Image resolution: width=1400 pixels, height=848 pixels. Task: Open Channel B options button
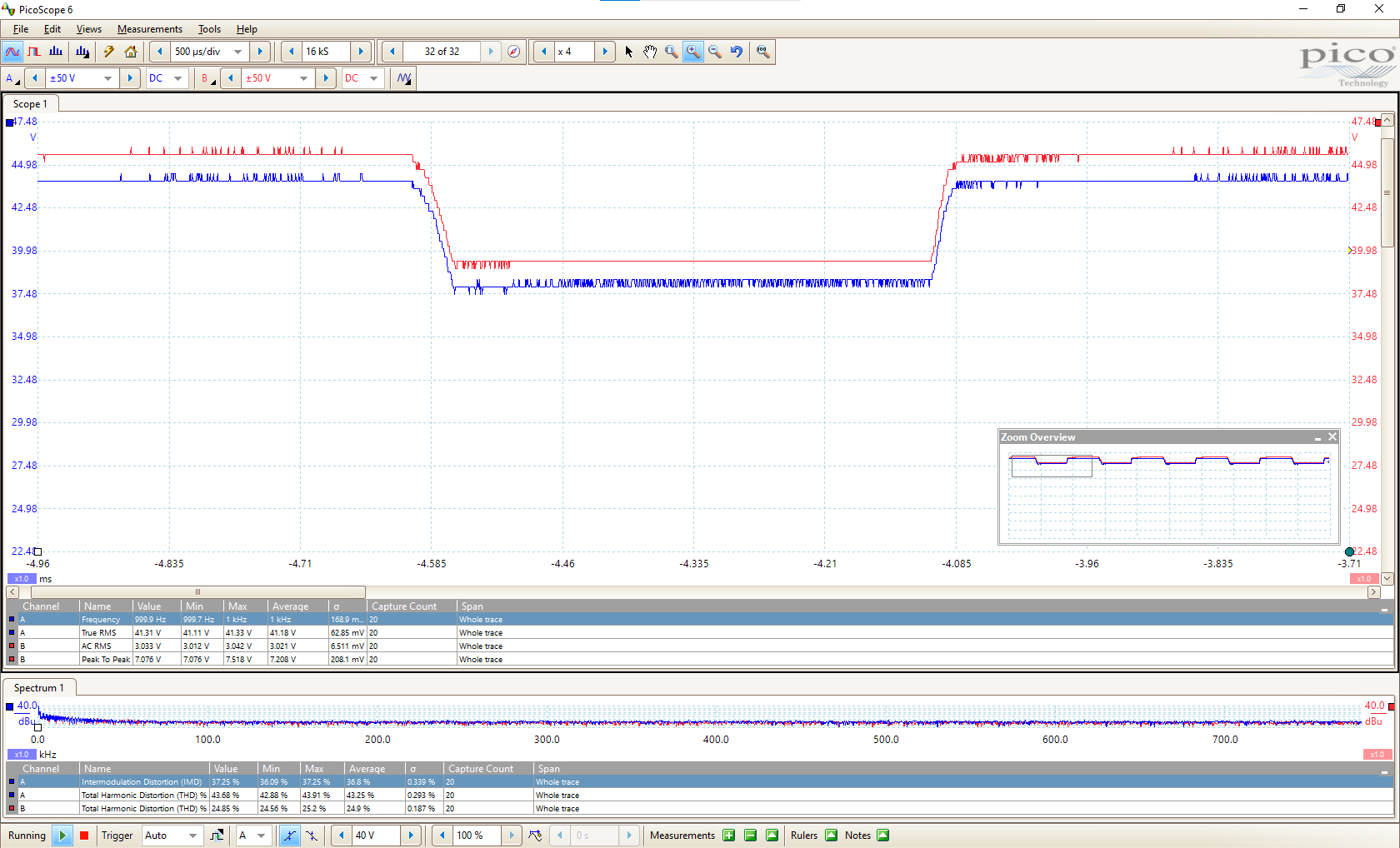point(207,78)
